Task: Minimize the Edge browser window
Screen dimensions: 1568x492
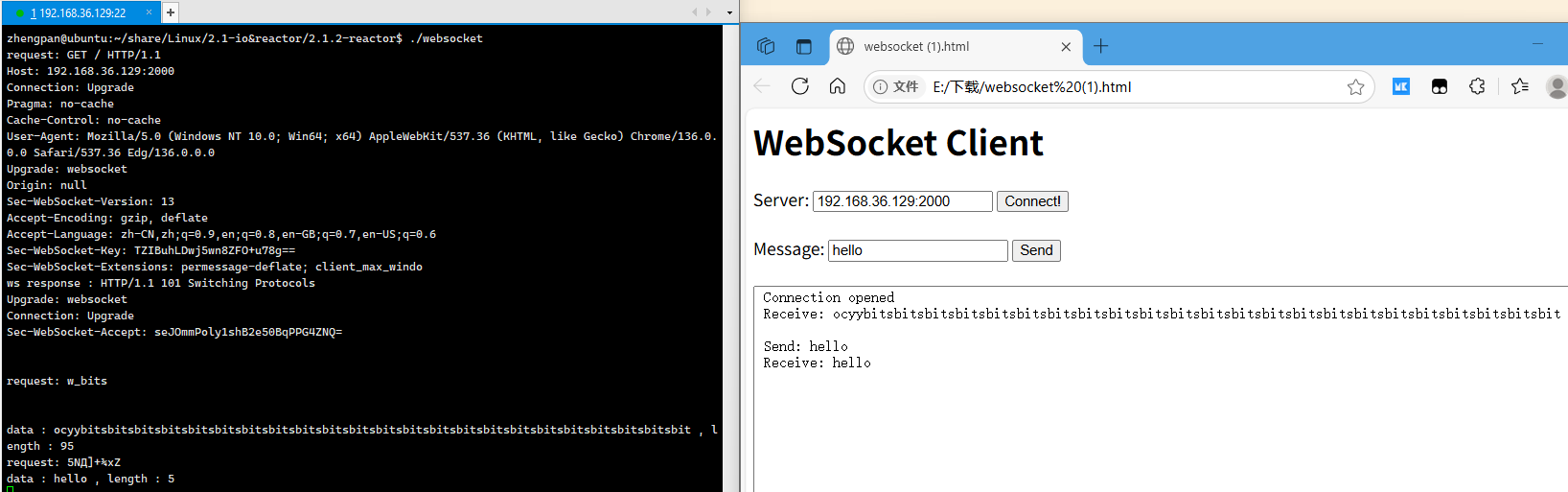Action: pyautogui.click(x=1537, y=44)
